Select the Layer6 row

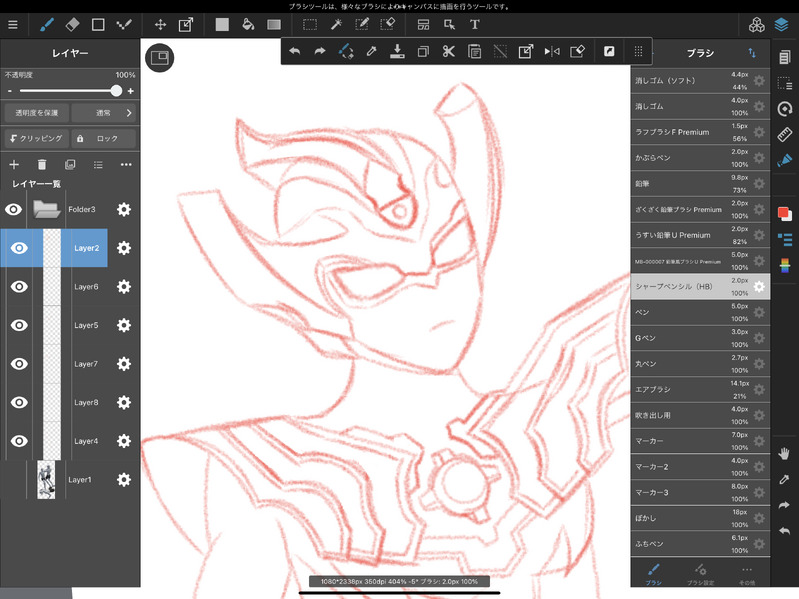70,287
